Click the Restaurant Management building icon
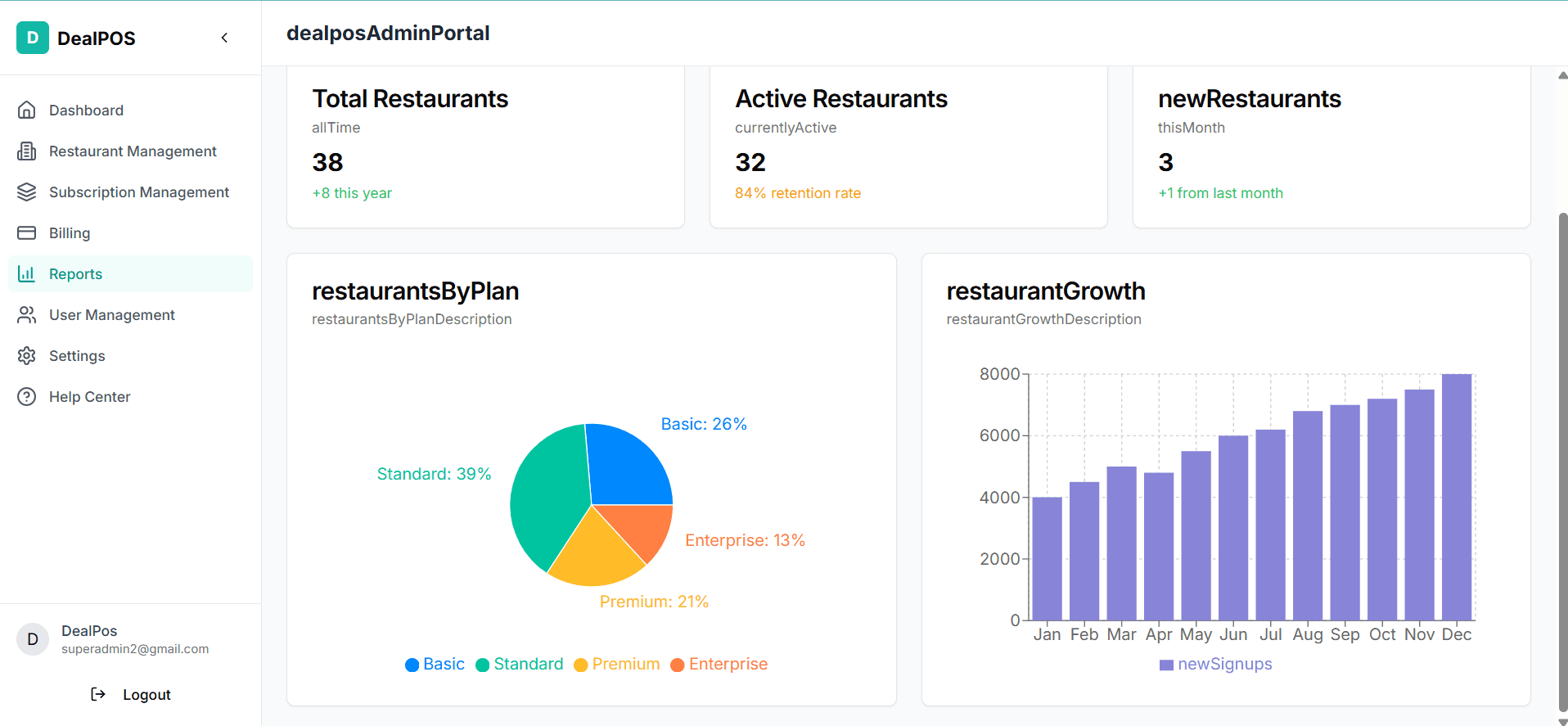The image size is (1568, 726). tap(27, 151)
